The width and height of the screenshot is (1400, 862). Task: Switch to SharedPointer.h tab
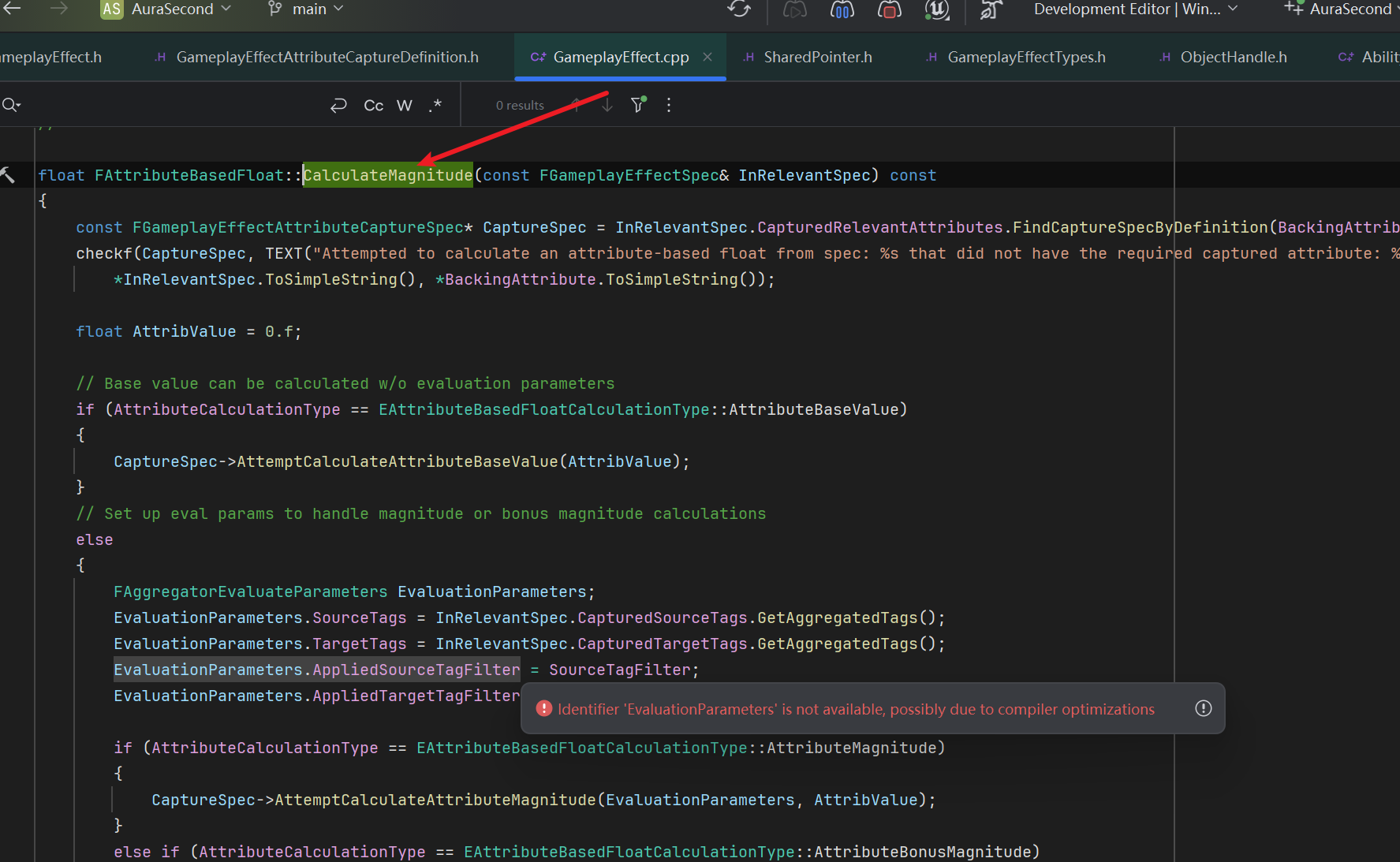(x=808, y=57)
